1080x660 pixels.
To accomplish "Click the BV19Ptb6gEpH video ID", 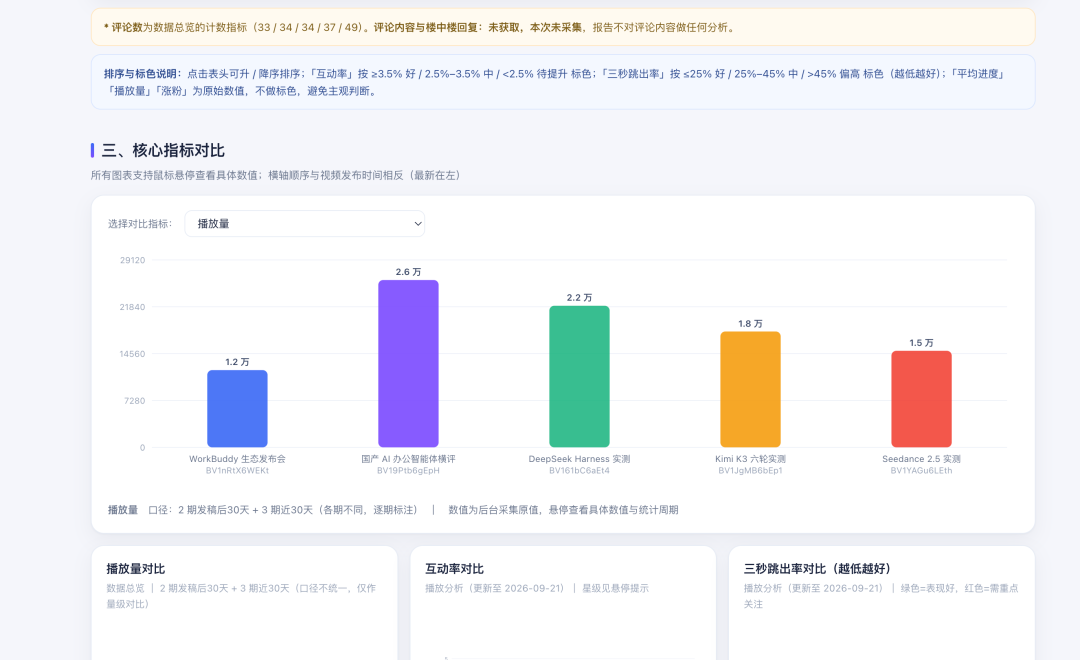I will tap(408, 471).
